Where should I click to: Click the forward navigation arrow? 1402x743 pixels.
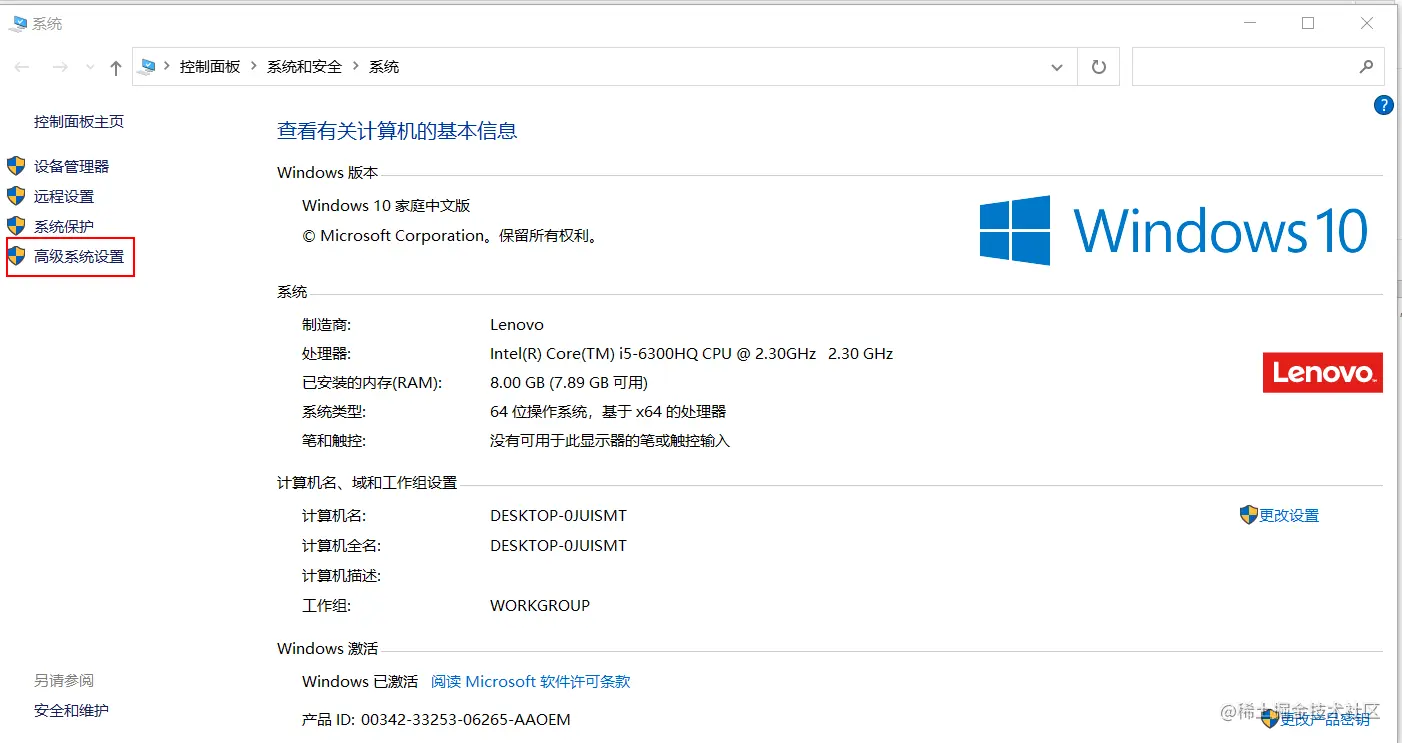click(60, 67)
